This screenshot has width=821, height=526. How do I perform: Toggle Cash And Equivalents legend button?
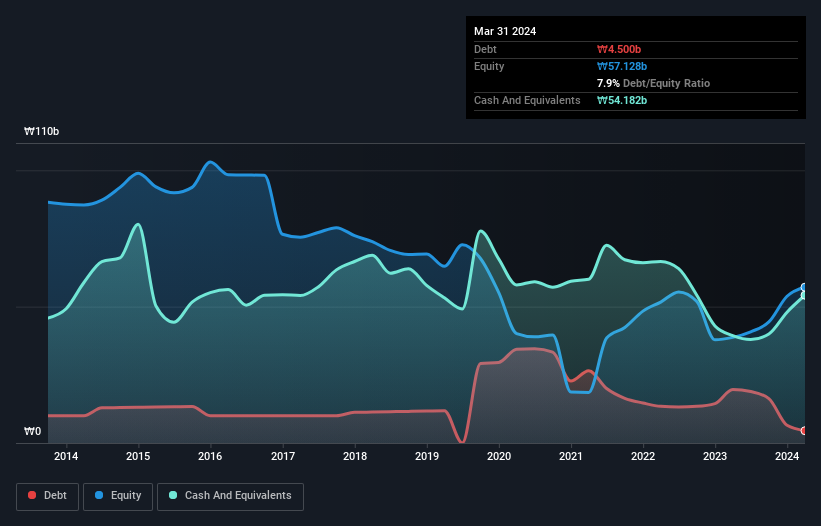[230, 496]
